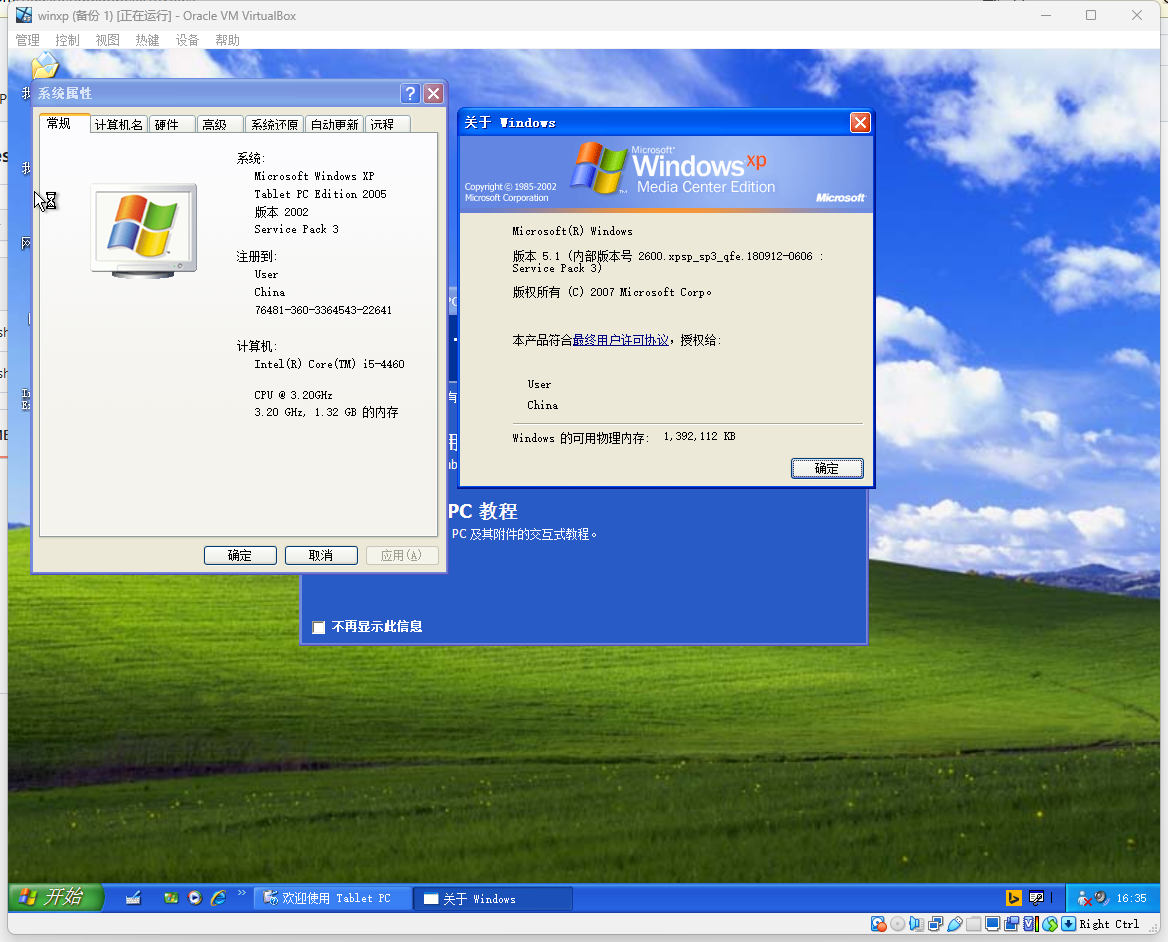Image resolution: width=1168 pixels, height=942 pixels.
Task: Switch to 关于 Windows taskbar item
Action: (x=493, y=899)
